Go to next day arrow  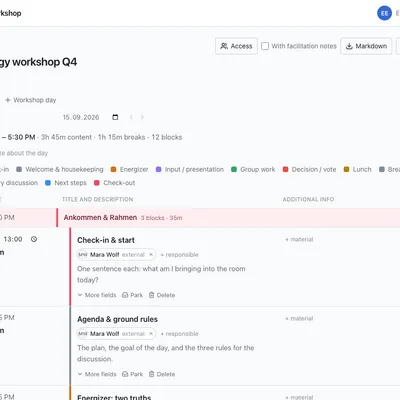click(x=142, y=117)
